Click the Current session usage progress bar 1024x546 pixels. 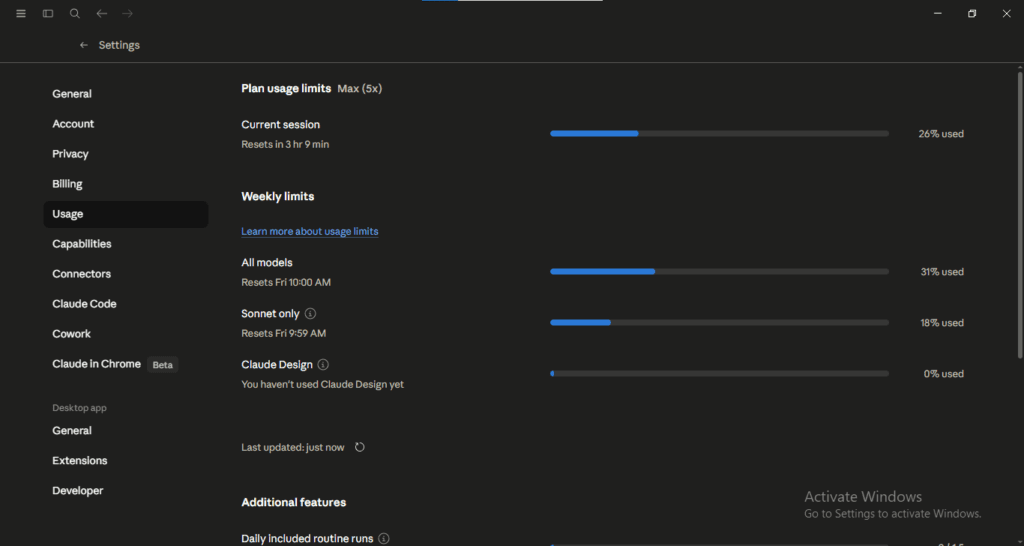[719, 134]
